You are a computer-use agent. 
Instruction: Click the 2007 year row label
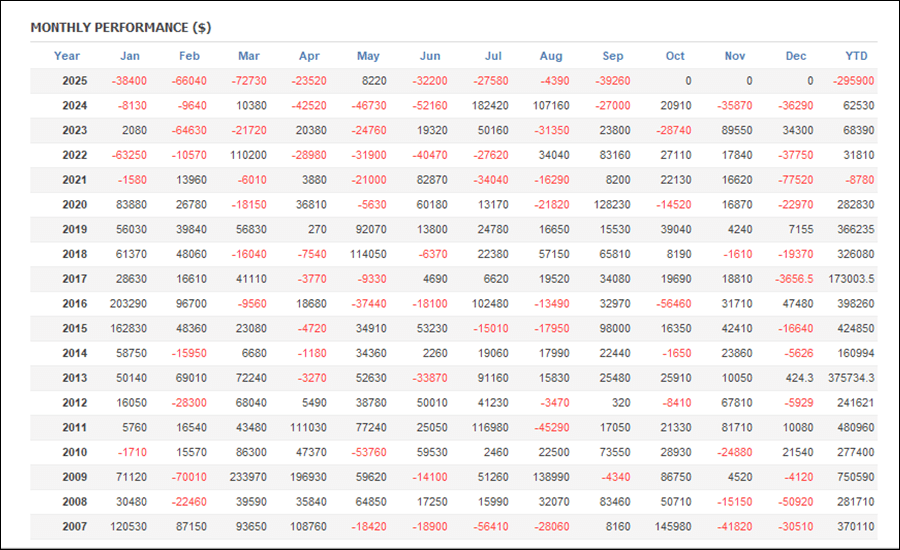[75, 525]
